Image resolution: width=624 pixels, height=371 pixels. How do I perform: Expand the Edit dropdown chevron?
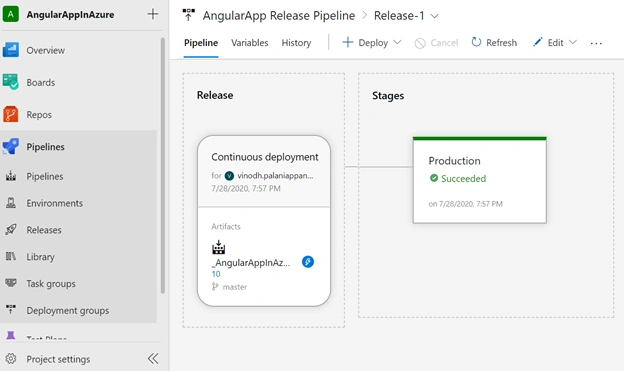click(573, 42)
